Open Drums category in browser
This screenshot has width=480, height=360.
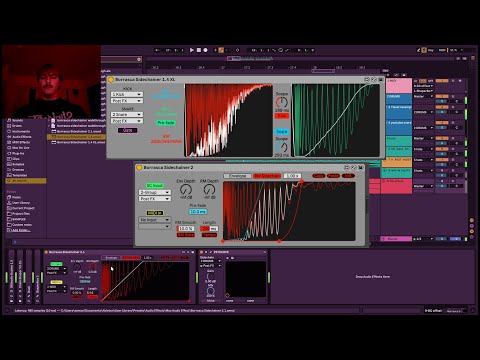[15, 126]
